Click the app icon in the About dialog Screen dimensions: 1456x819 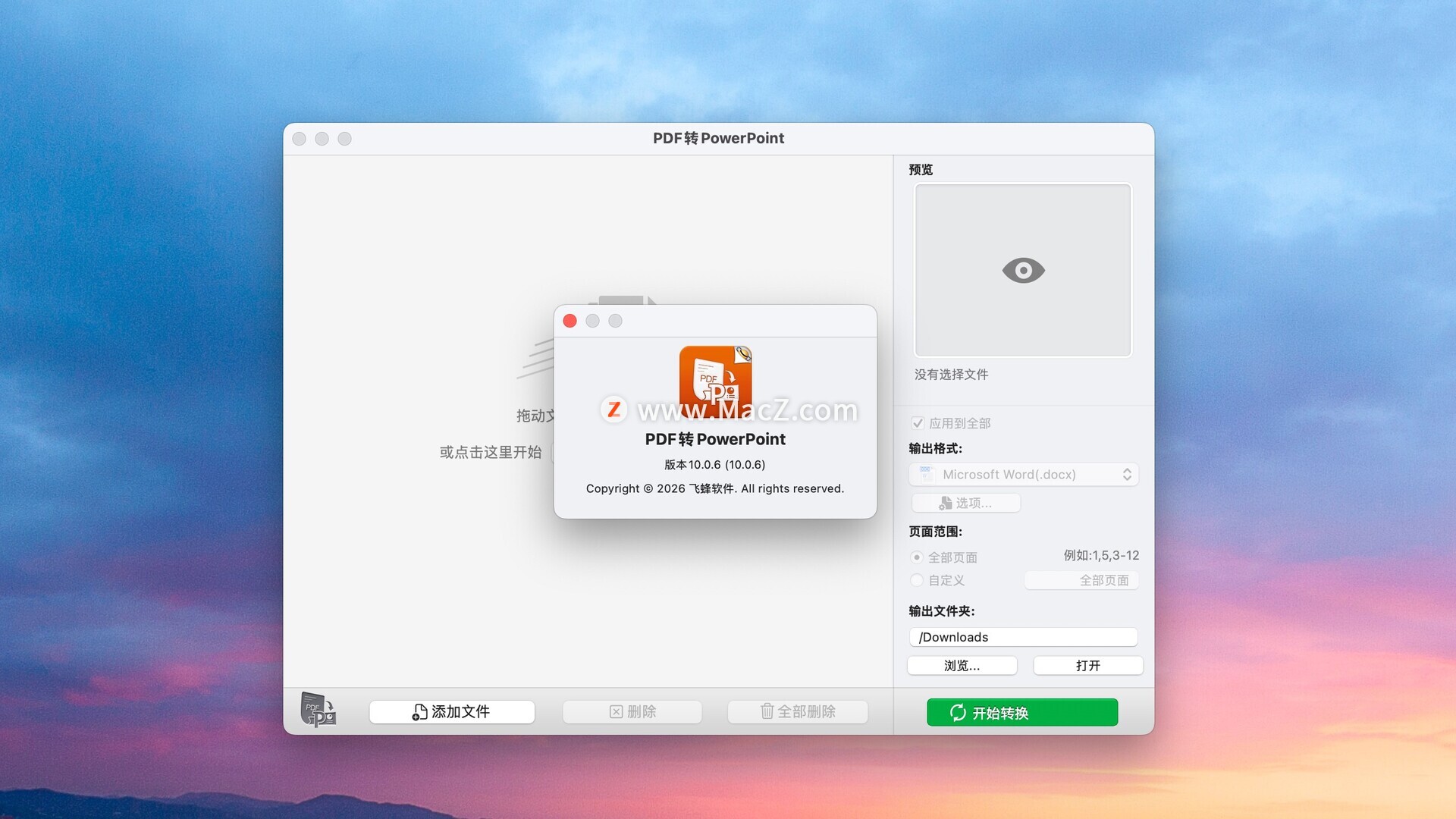pos(715,381)
